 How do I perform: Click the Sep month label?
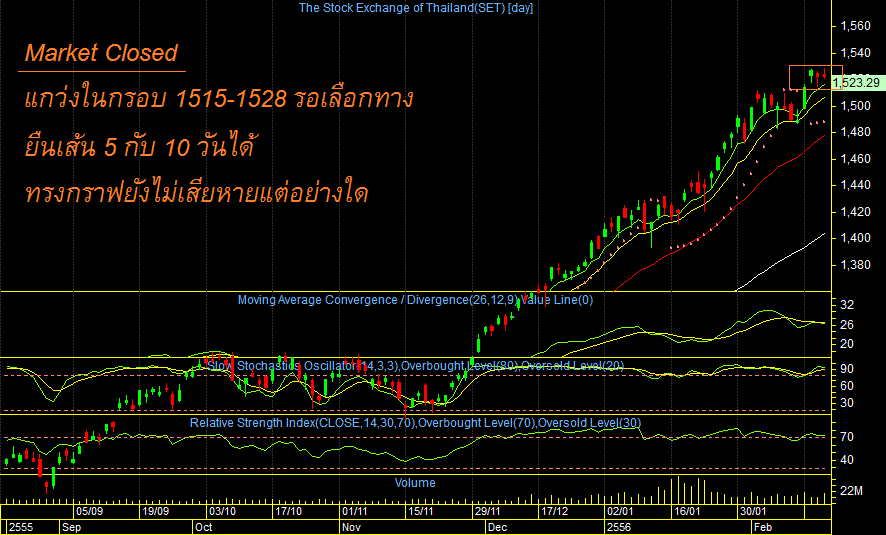coord(71,527)
